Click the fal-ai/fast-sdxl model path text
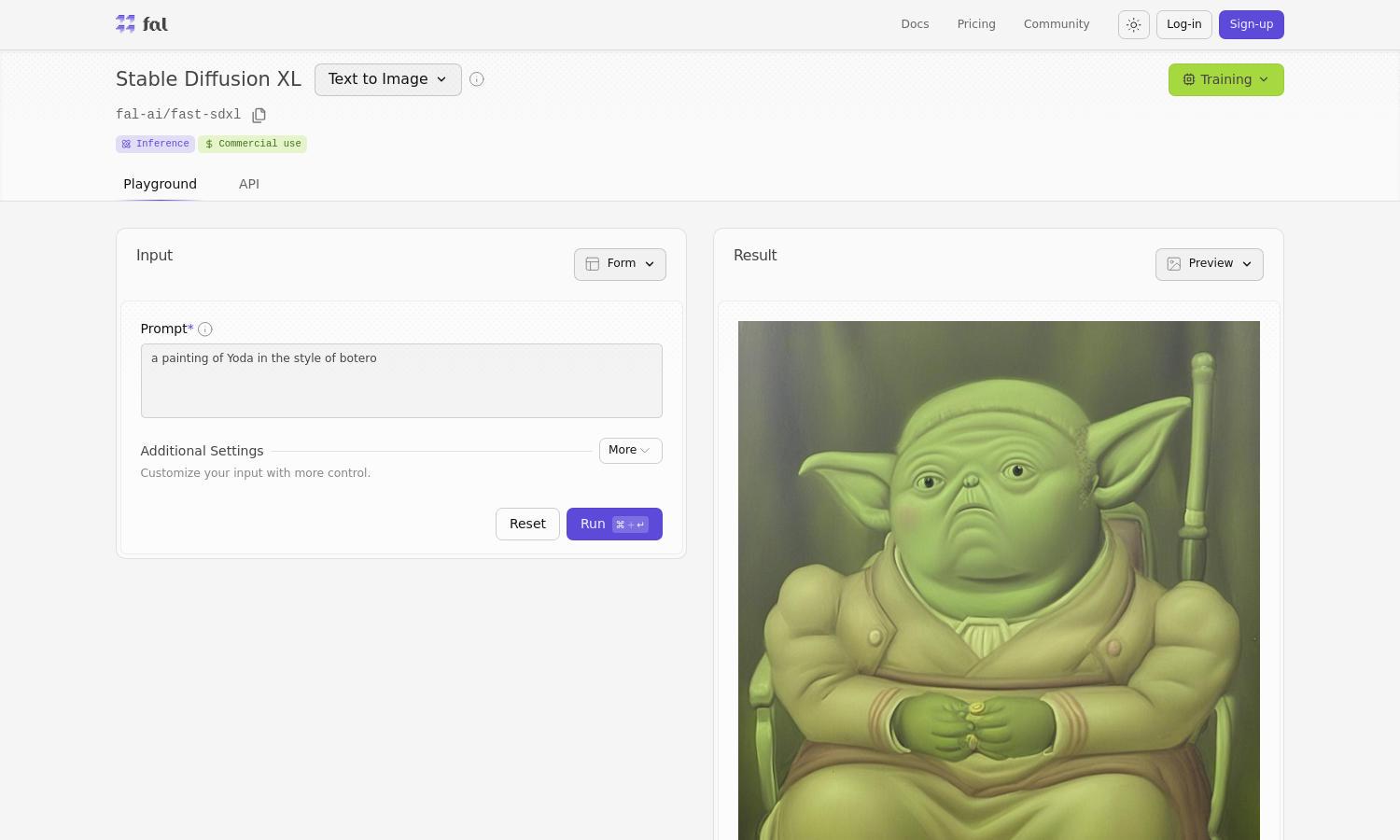 click(x=178, y=115)
